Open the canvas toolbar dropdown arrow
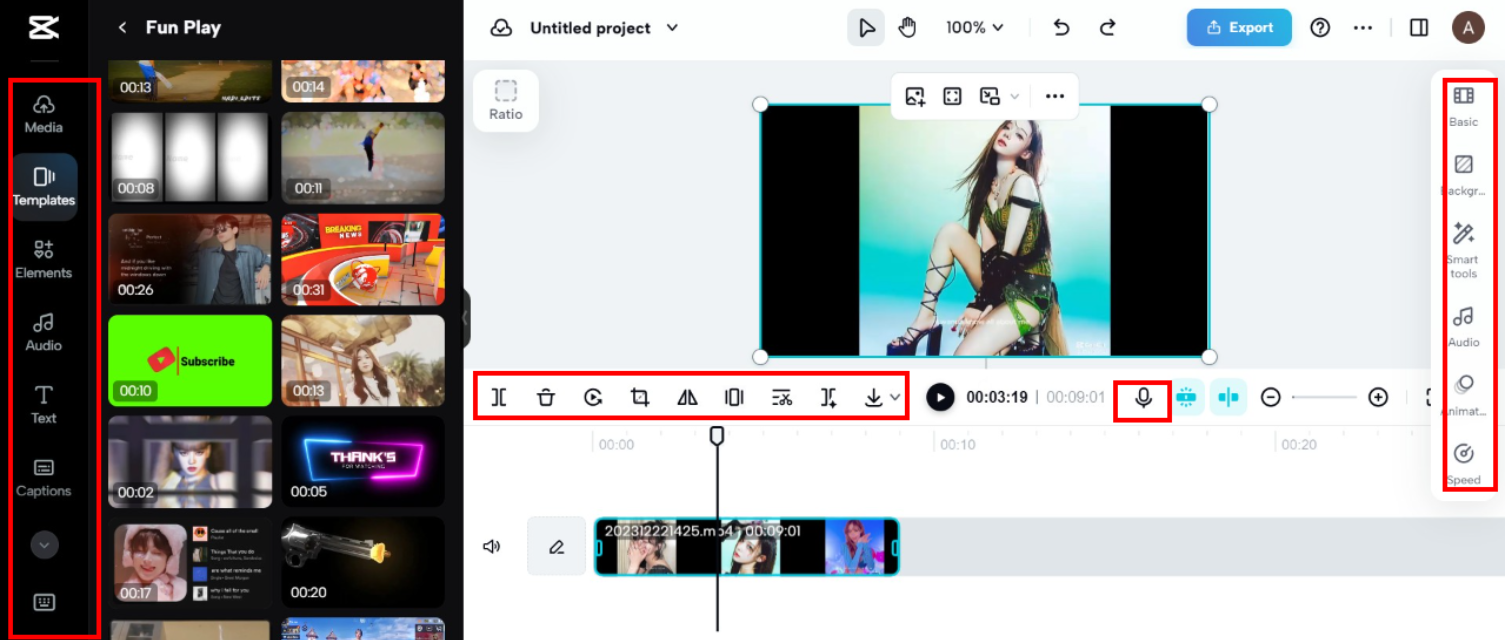 tap(1015, 97)
